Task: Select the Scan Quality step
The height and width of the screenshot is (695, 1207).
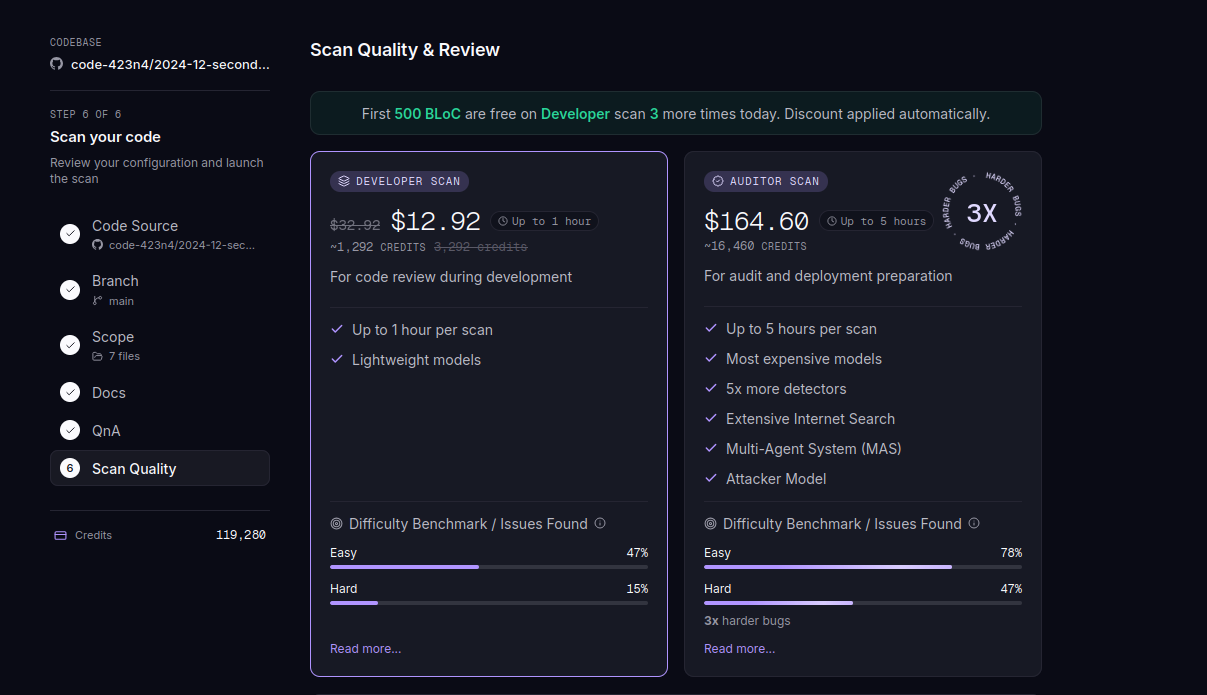Action: point(160,468)
